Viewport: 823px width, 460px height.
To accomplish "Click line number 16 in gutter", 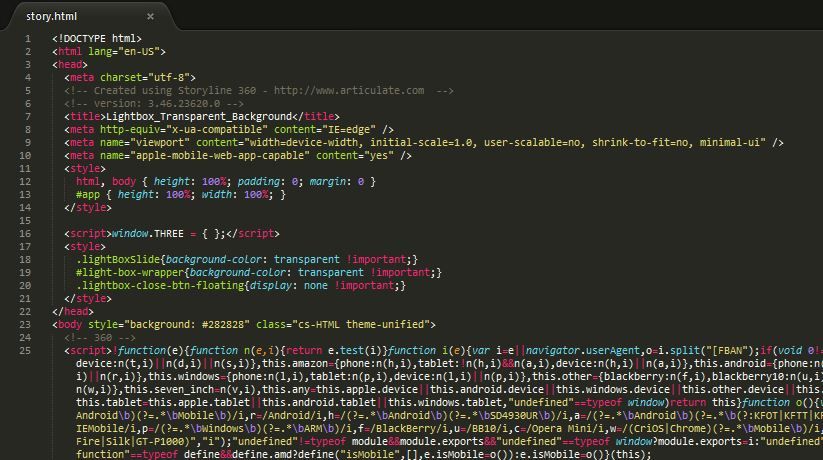I will point(25,234).
